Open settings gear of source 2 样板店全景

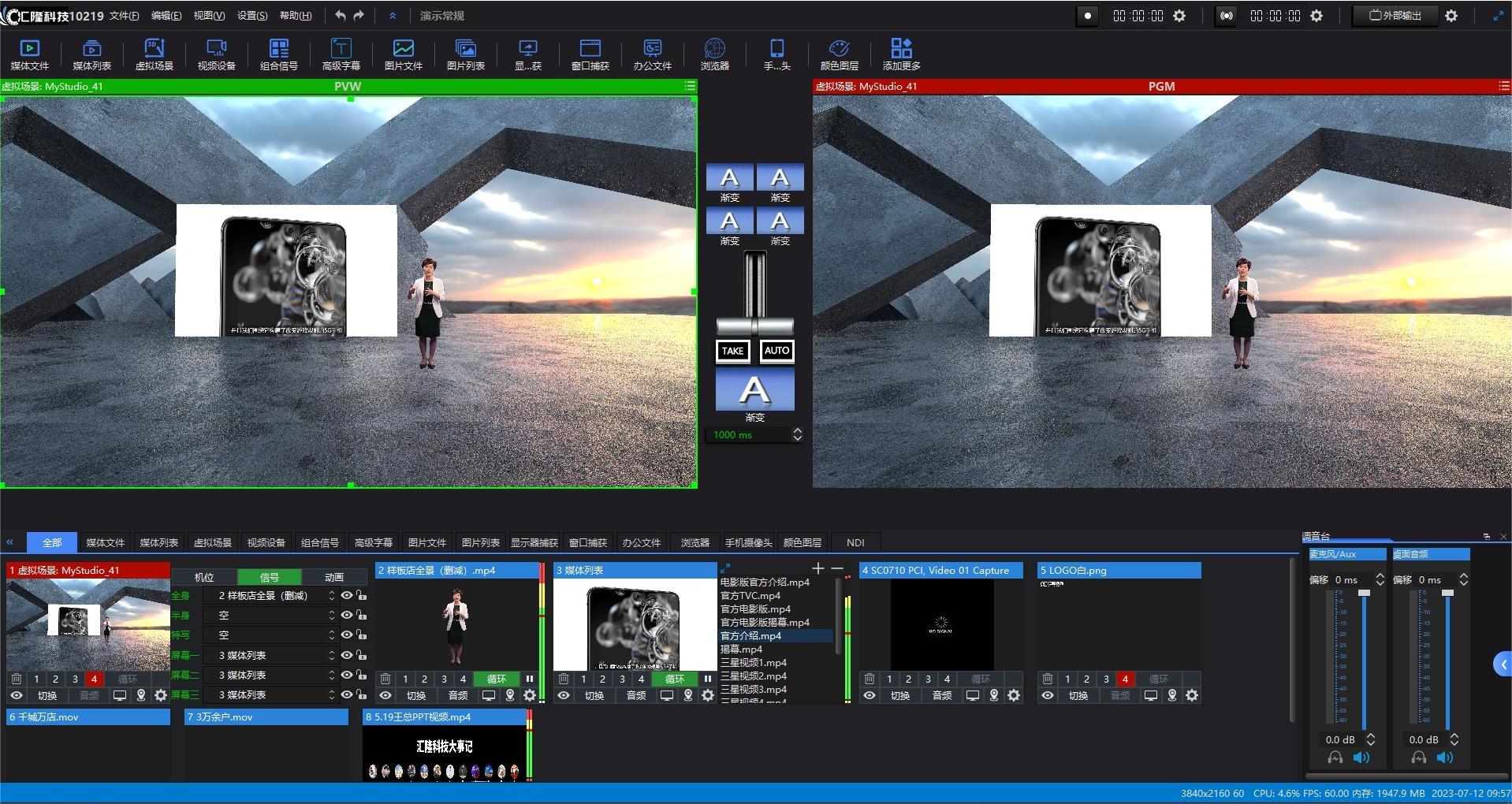[x=530, y=695]
